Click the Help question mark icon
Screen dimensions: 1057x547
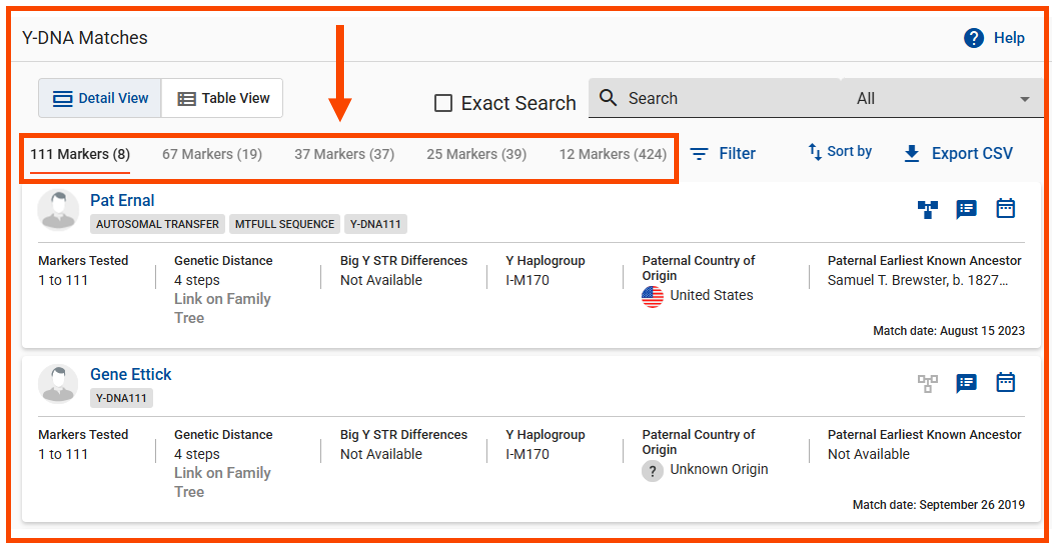tap(974, 38)
